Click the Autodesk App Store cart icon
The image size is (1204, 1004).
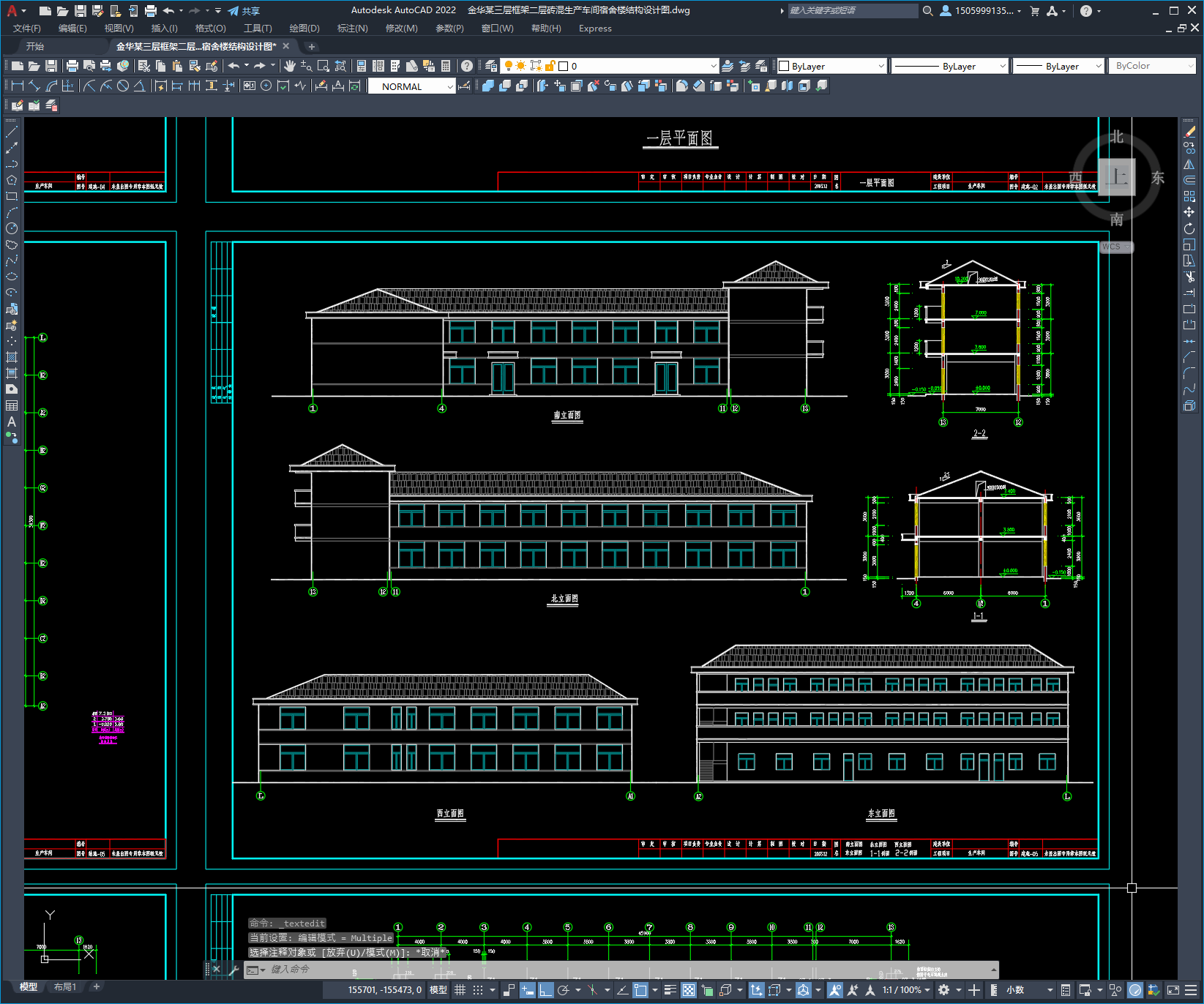pos(1035,11)
